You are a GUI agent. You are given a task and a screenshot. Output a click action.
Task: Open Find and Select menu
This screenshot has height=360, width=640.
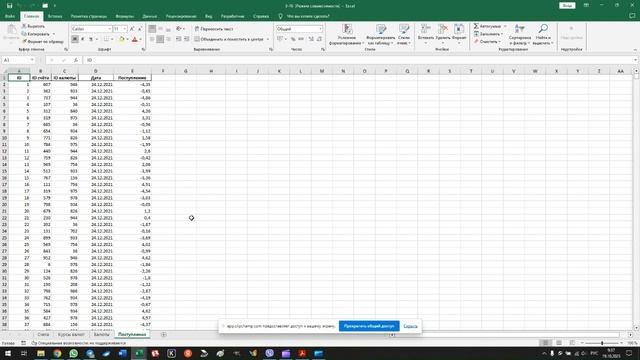543,34
